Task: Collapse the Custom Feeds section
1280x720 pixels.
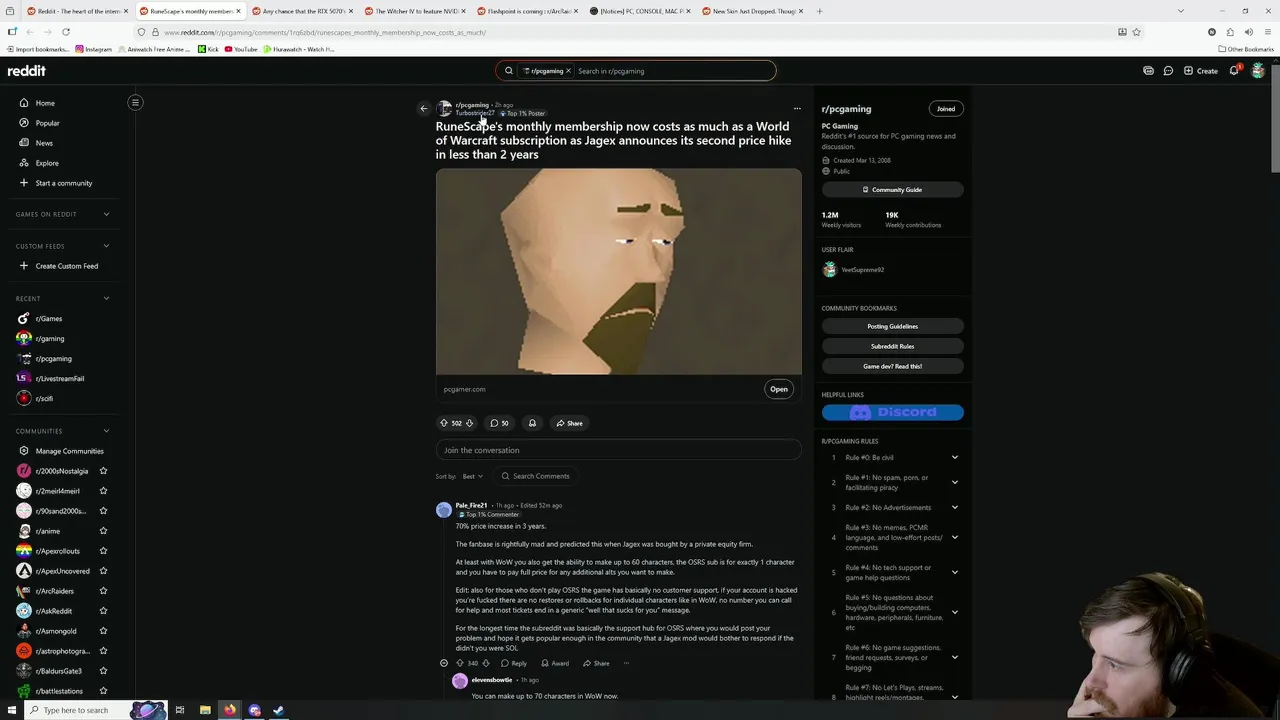Action: (106, 246)
